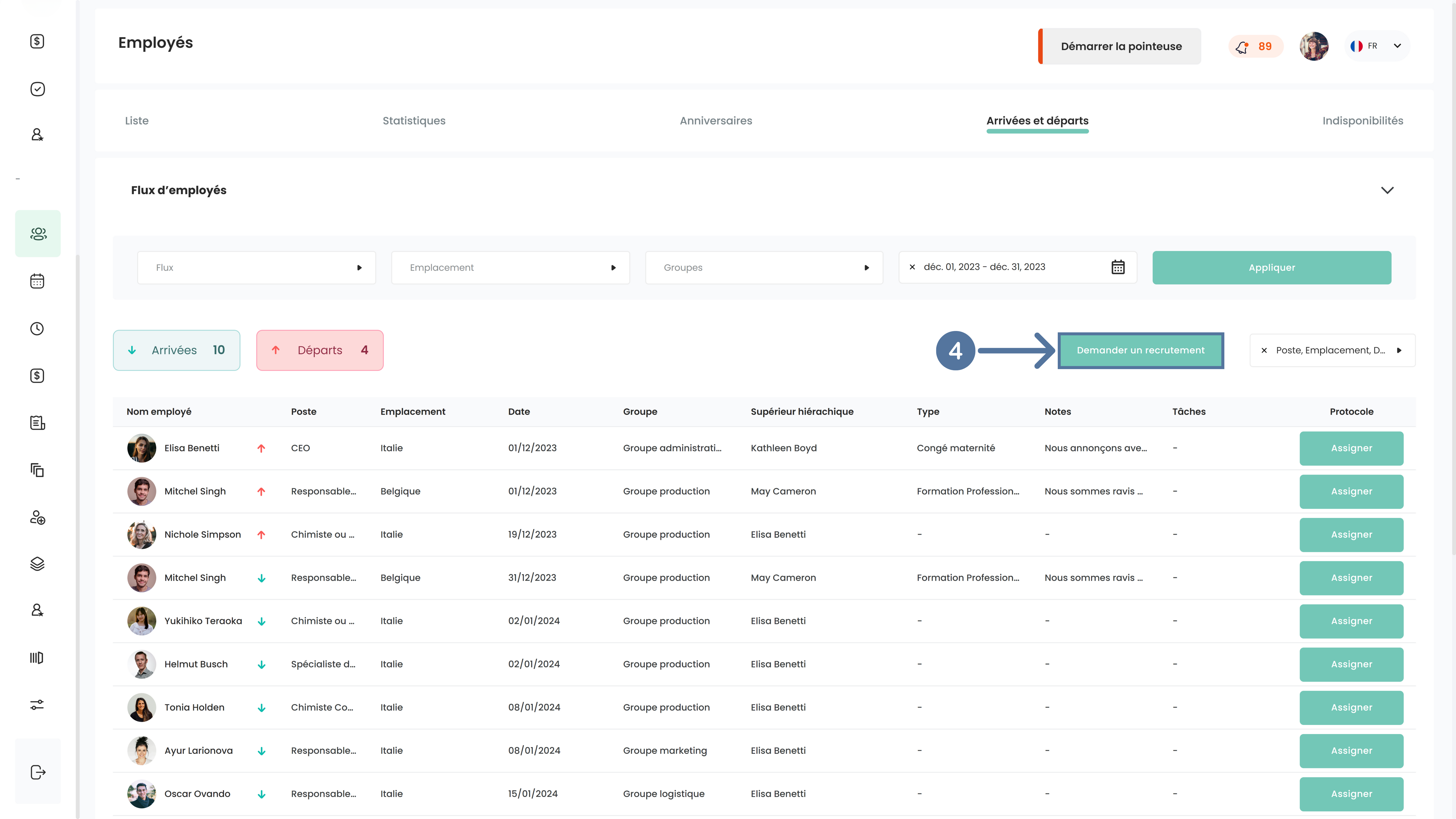This screenshot has width=1456, height=819.
Task: Open the calendar icon in sidebar
Action: coord(37,281)
